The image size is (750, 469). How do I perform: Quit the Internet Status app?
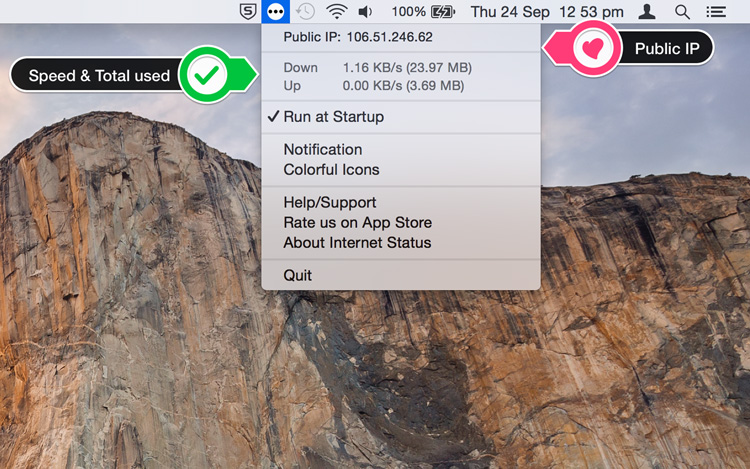[297, 275]
